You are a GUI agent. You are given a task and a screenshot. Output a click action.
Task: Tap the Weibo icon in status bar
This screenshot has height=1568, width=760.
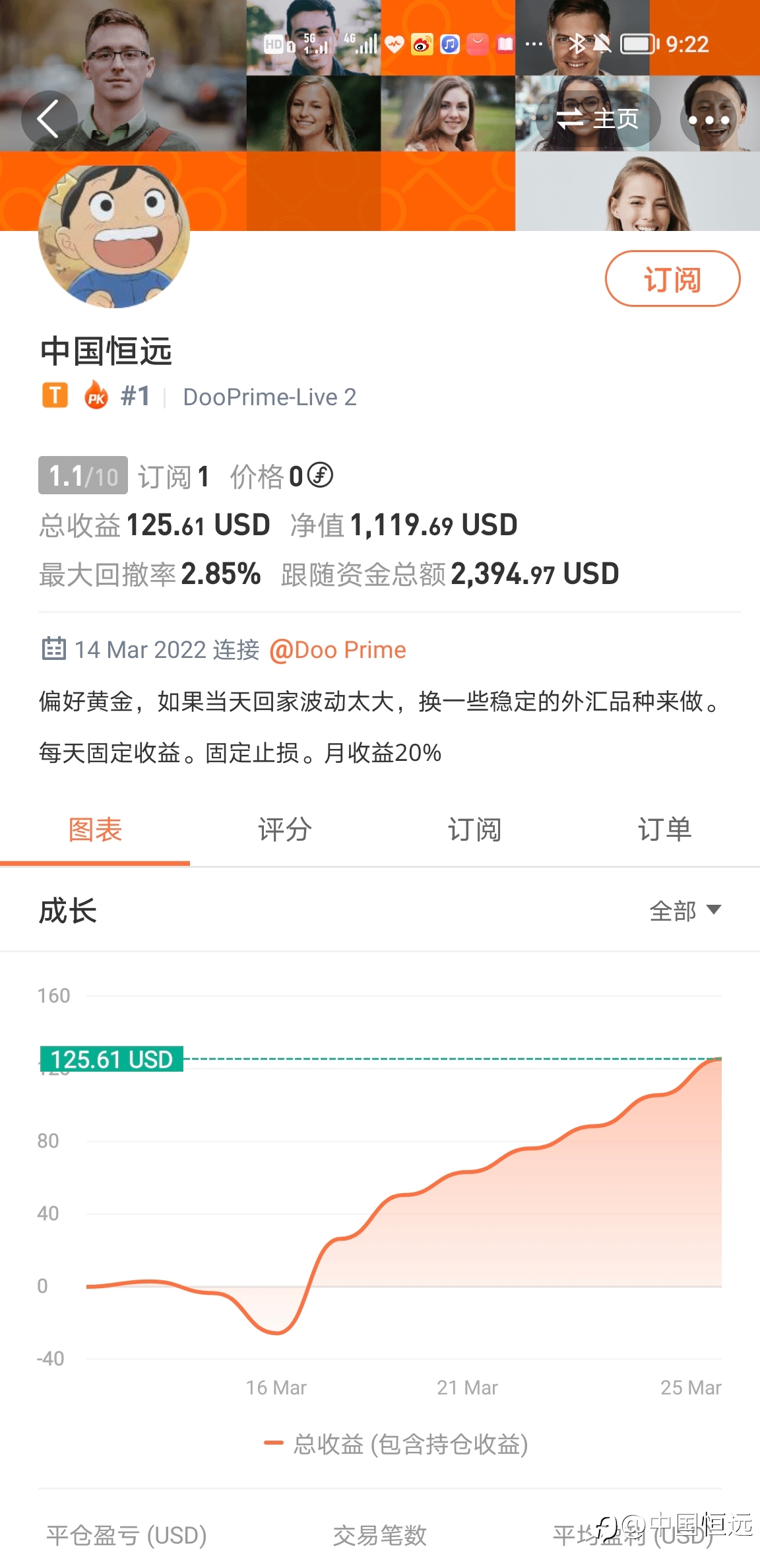point(422,44)
